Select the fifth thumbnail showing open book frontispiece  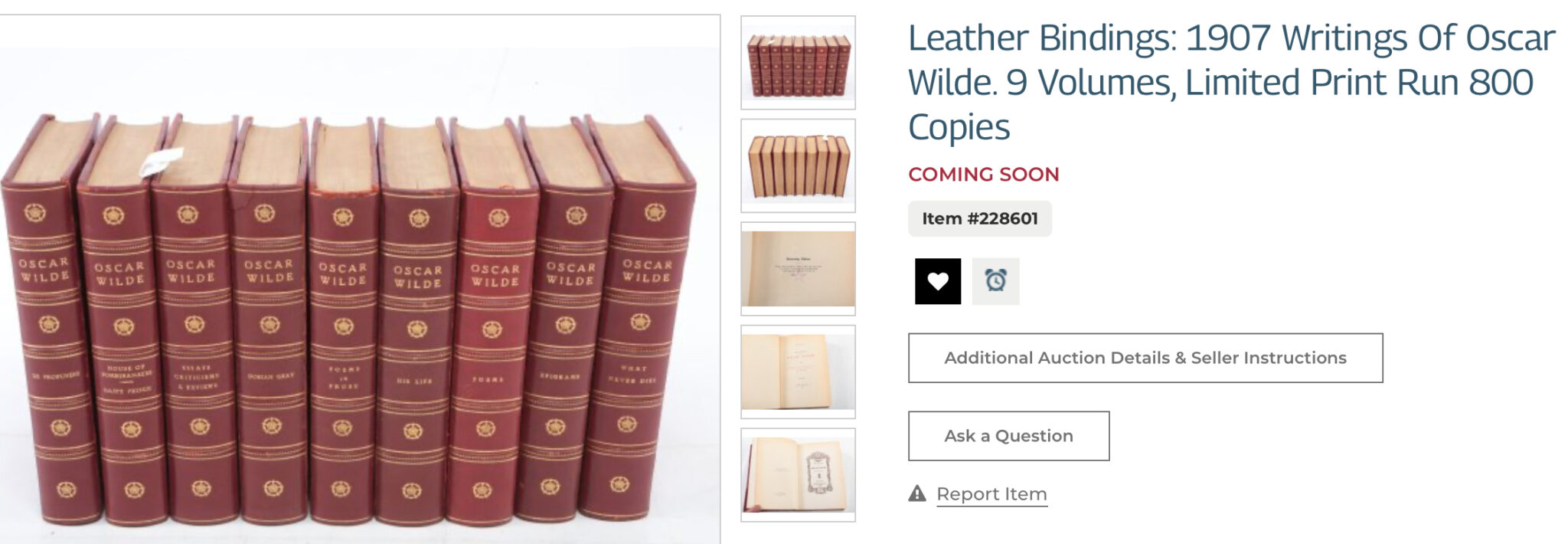[x=798, y=475]
